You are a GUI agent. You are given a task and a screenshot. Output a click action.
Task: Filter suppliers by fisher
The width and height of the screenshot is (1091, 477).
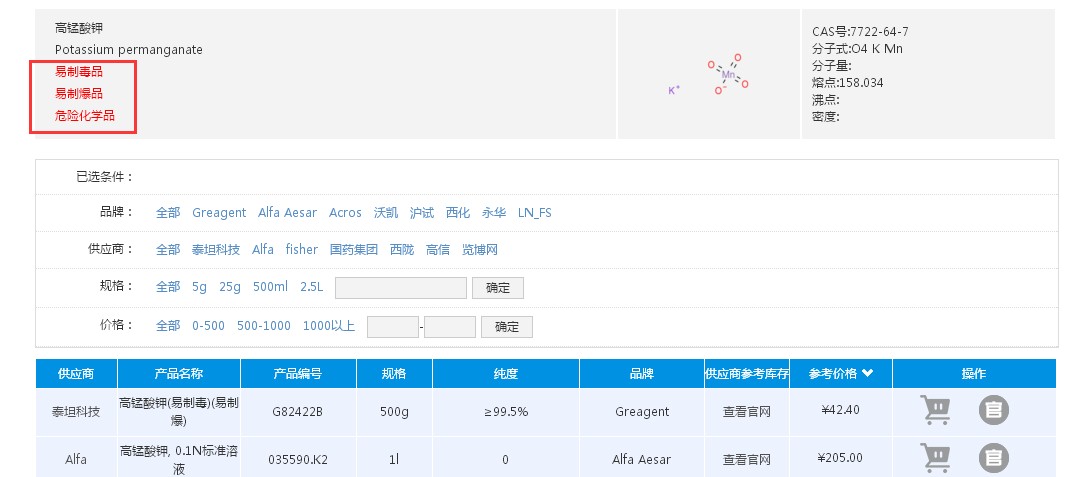301,250
